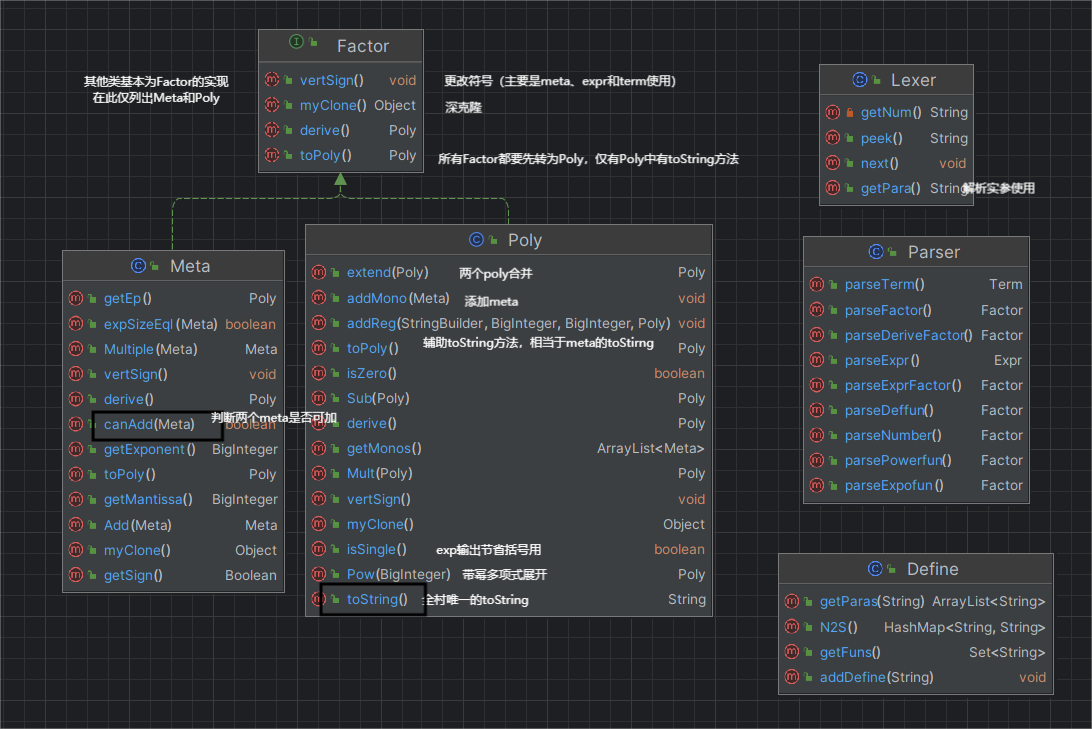Click the class icon beside Parser title
Viewport: 1092px width, 729px height.
point(876,252)
